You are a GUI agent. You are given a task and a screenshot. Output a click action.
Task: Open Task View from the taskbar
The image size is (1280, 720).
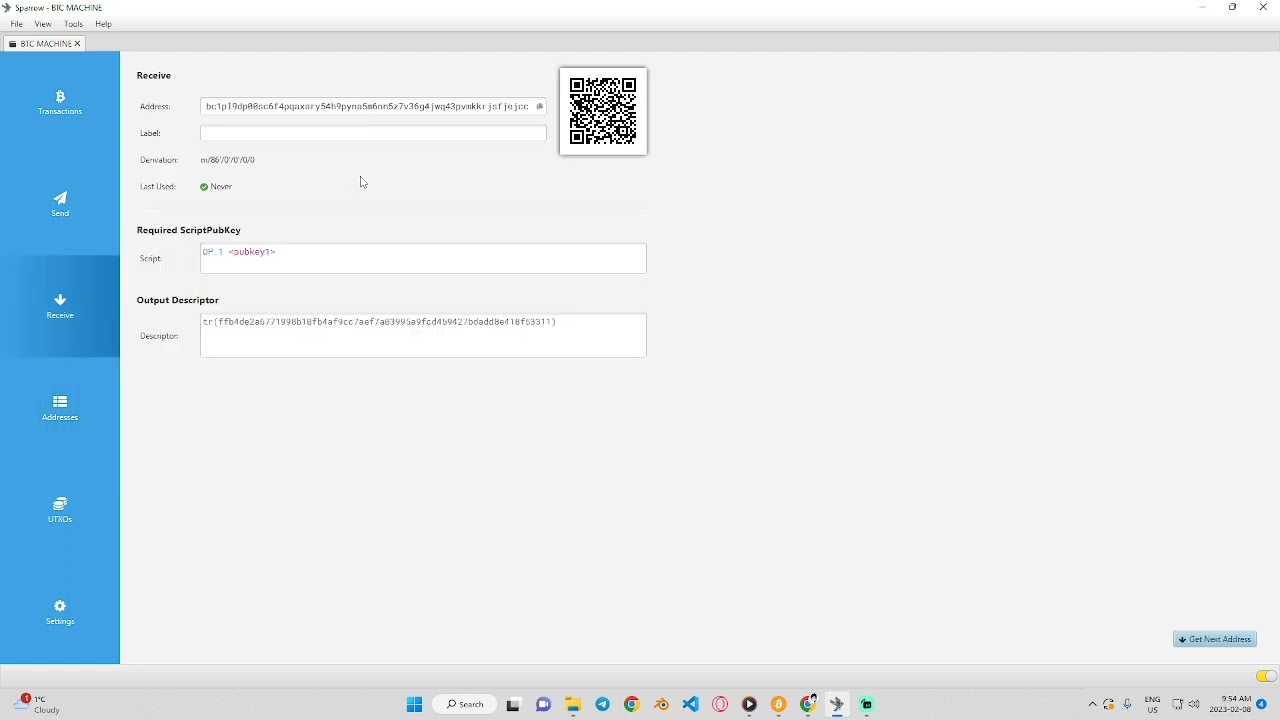point(513,704)
